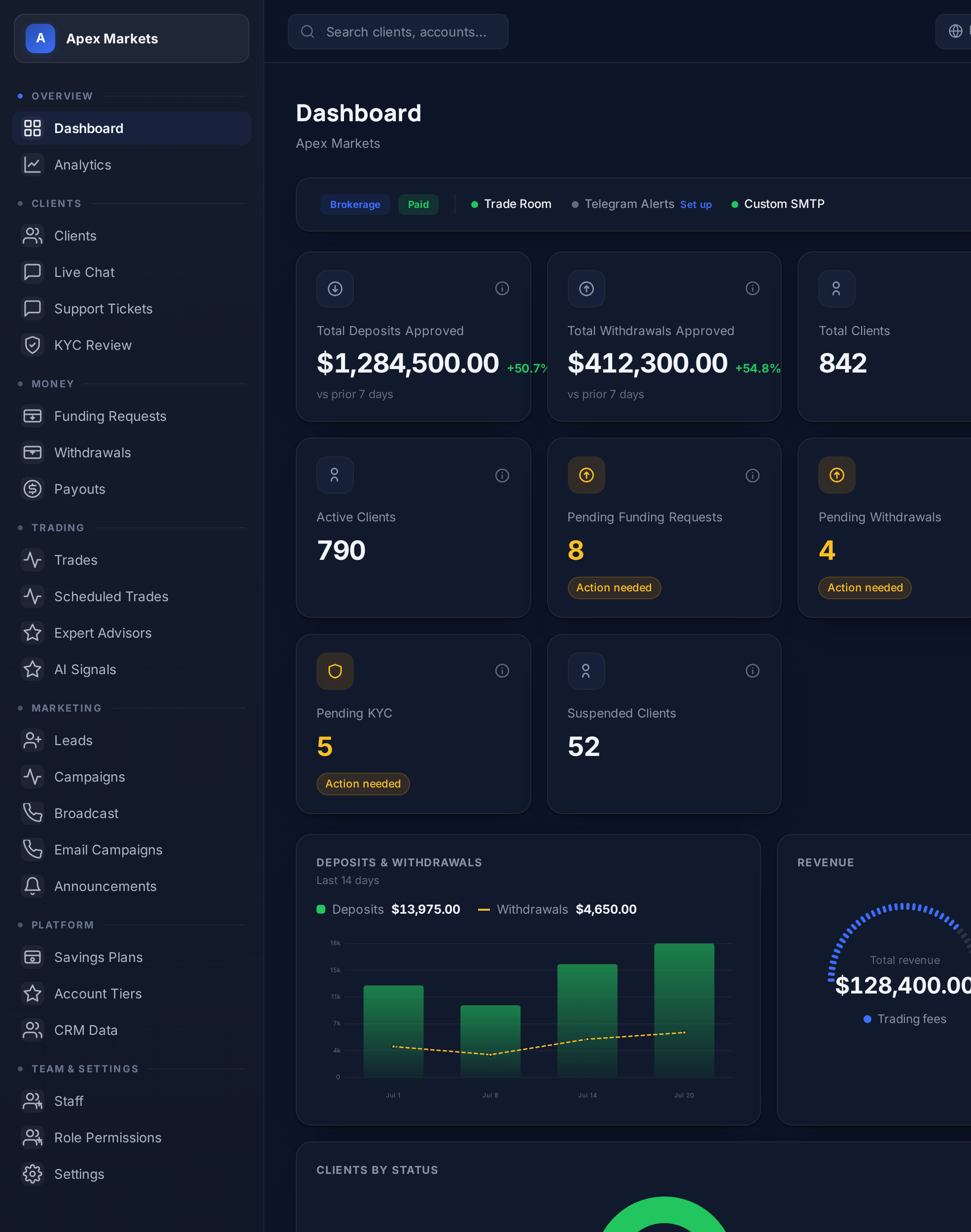The image size is (971, 1232).
Task: Click the Jul 20 deposits bar
Action: tap(684, 1010)
